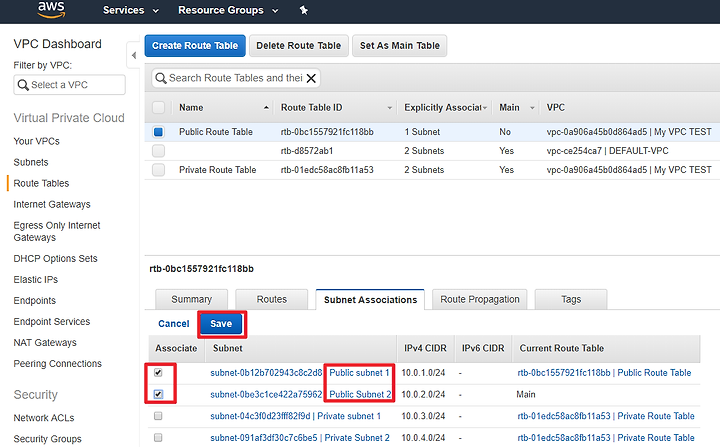Open NAT Gateways in sidebar
Image resolution: width=720 pixels, height=447 pixels.
(45, 343)
